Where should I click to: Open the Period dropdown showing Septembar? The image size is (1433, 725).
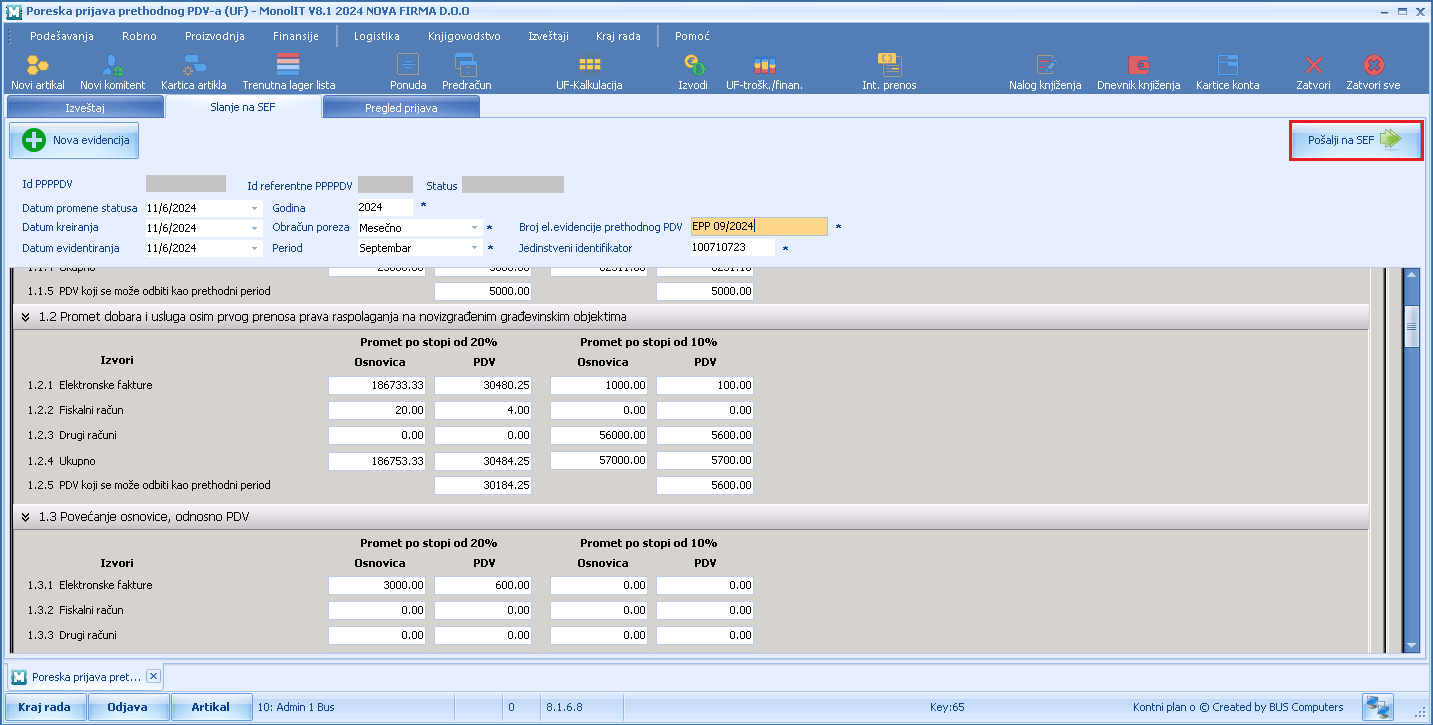[x=475, y=248]
